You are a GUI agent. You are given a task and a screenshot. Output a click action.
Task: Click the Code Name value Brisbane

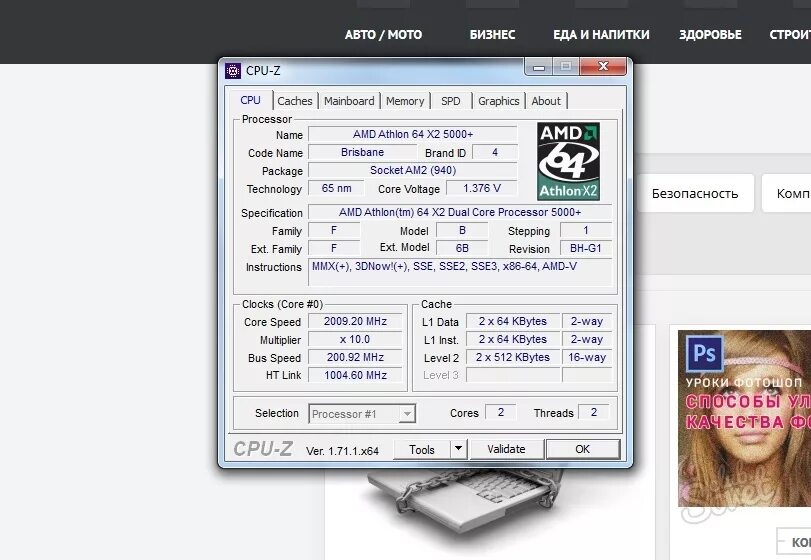click(x=363, y=153)
